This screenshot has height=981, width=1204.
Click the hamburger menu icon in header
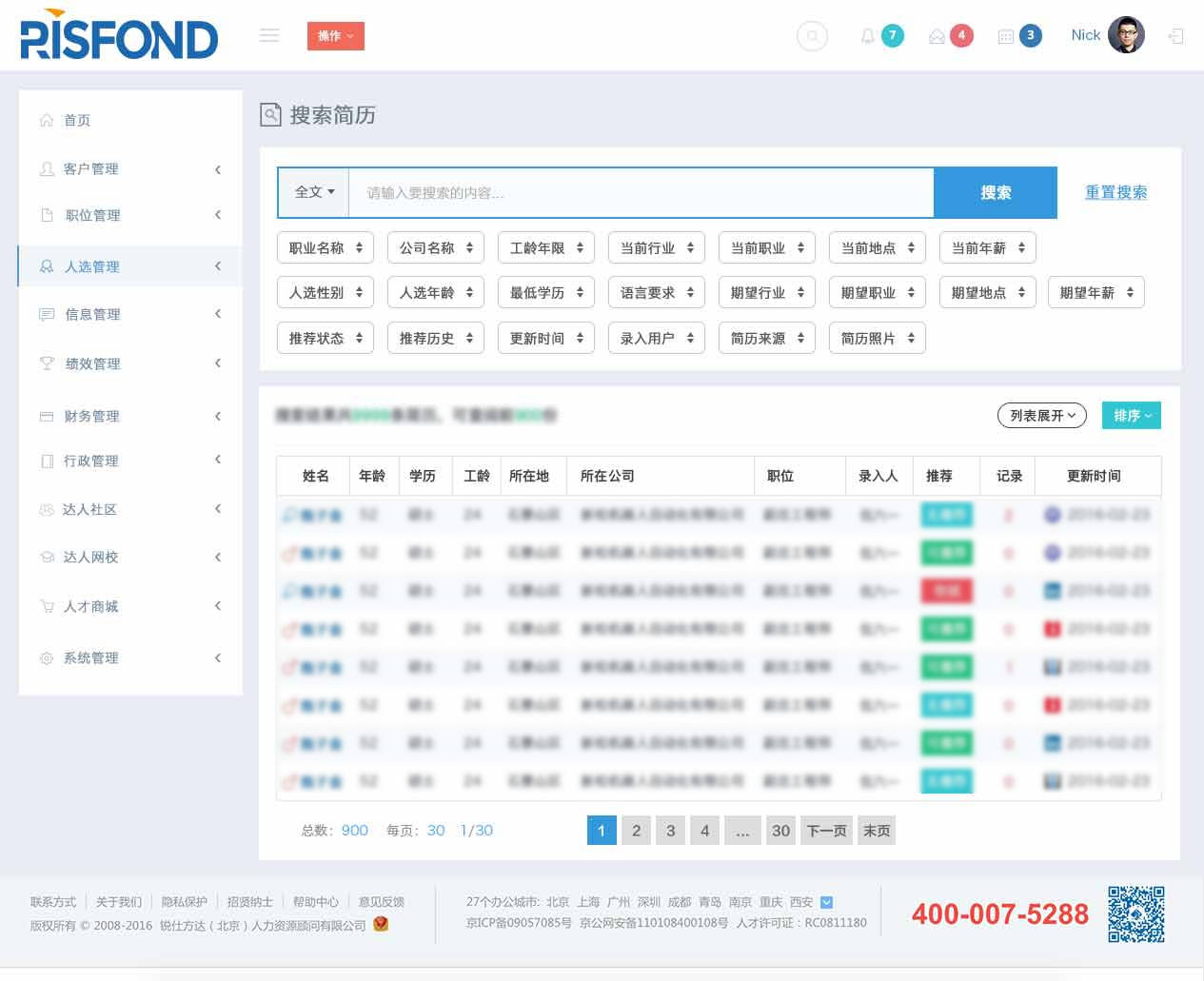[269, 35]
